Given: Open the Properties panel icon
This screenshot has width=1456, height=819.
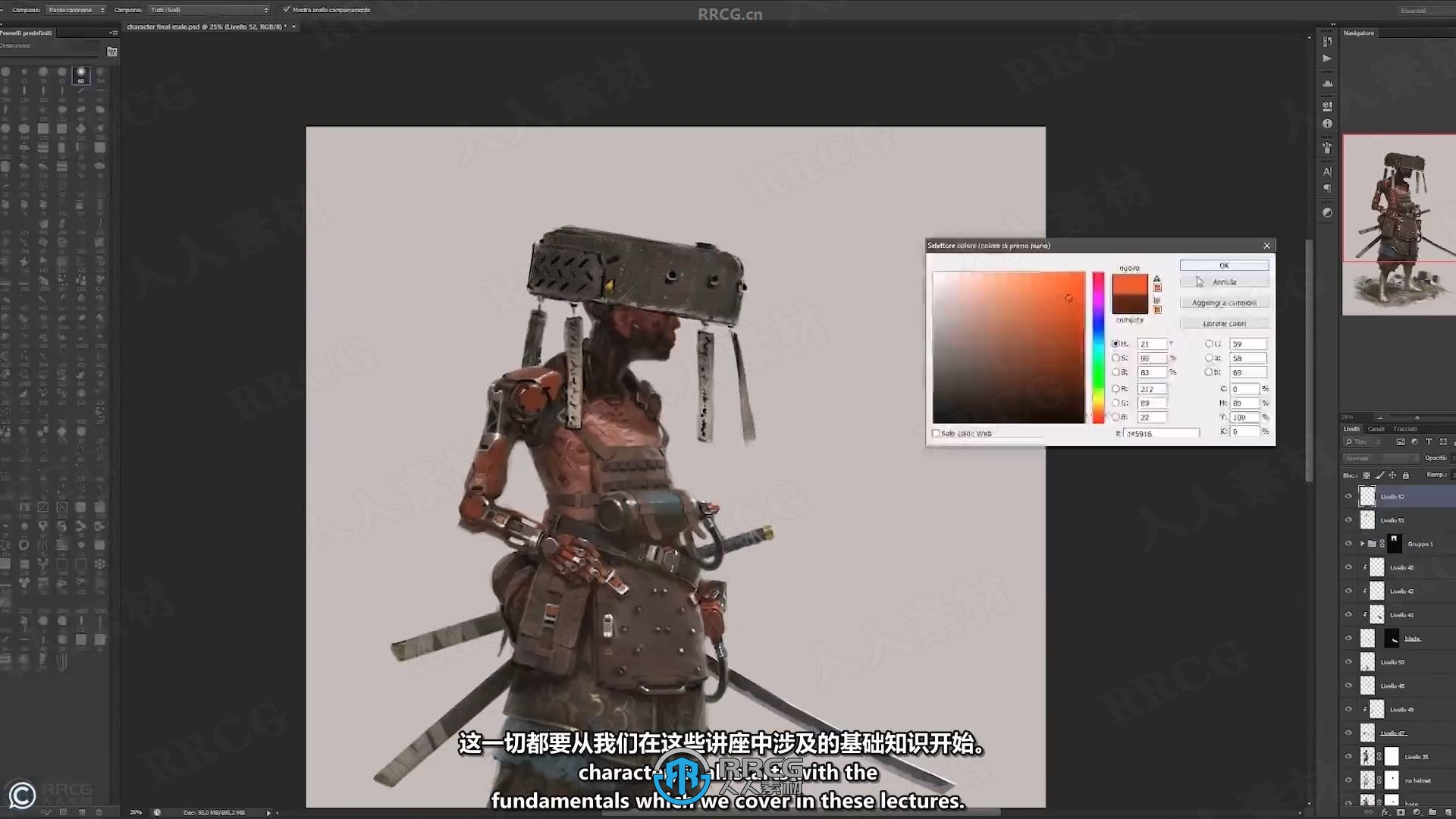Looking at the screenshot, I should (1327, 106).
